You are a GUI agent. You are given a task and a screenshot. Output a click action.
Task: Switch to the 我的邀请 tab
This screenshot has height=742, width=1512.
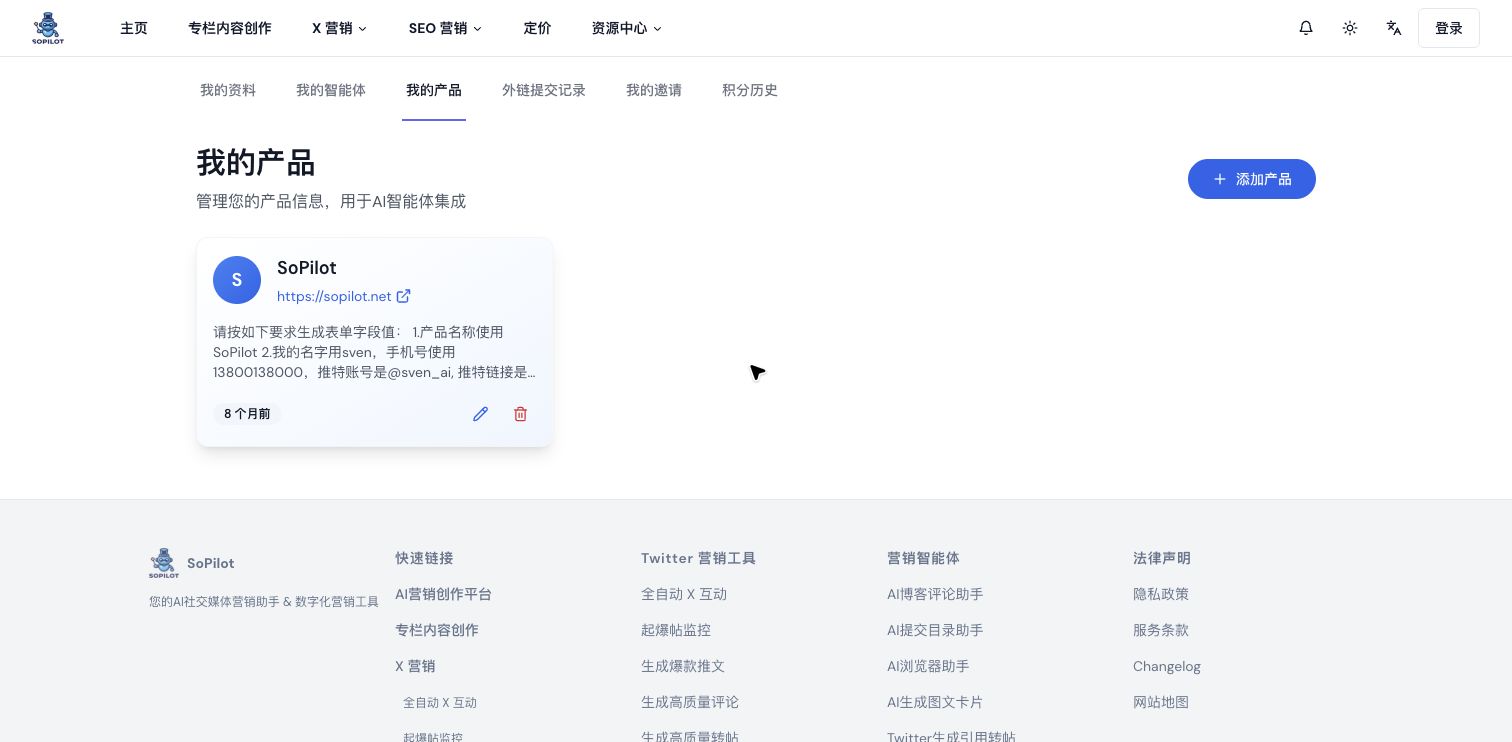[654, 90]
